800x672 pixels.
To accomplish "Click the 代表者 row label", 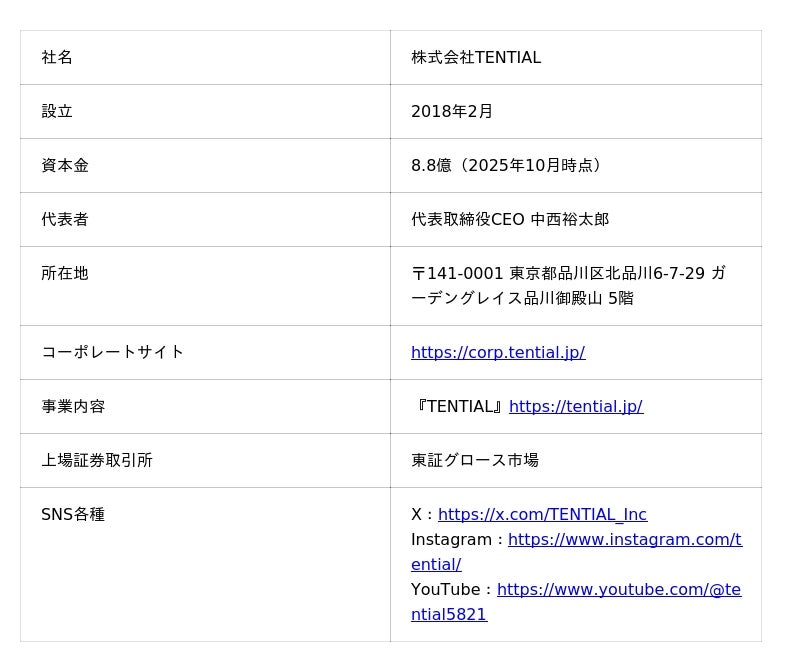I will tap(65, 220).
